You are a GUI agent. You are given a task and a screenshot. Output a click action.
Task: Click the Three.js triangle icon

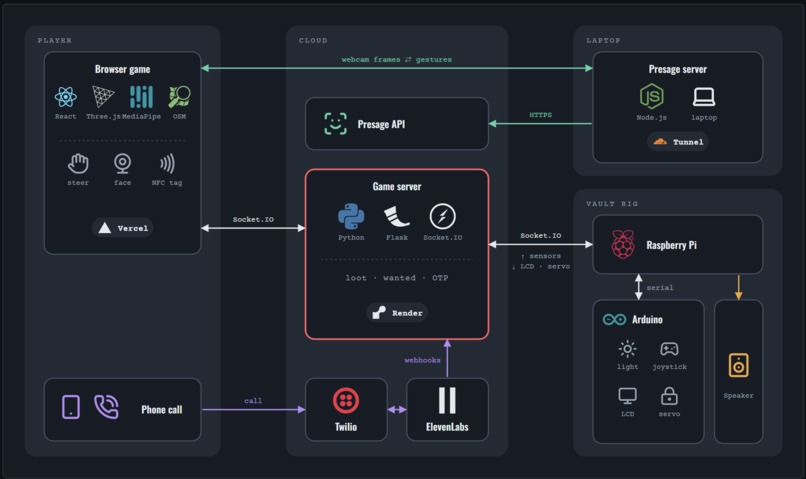103,97
